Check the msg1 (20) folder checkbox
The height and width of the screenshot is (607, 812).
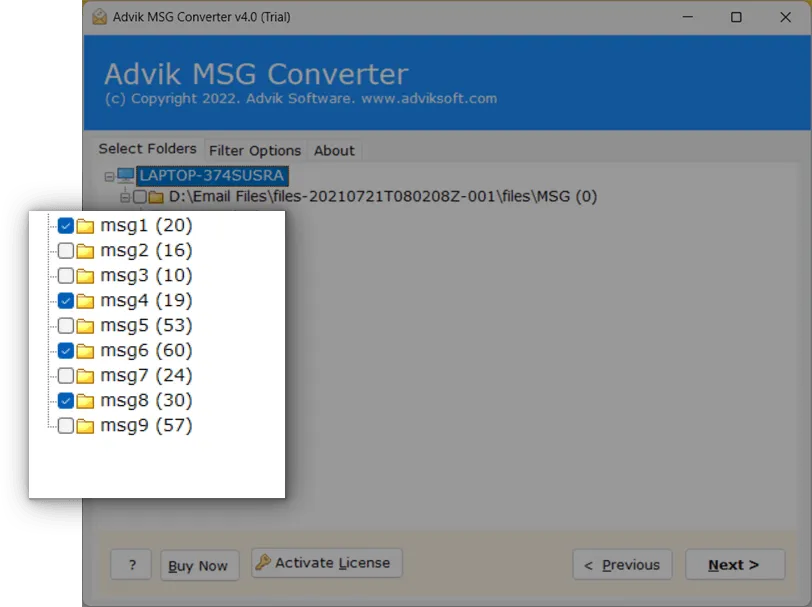pos(66,226)
